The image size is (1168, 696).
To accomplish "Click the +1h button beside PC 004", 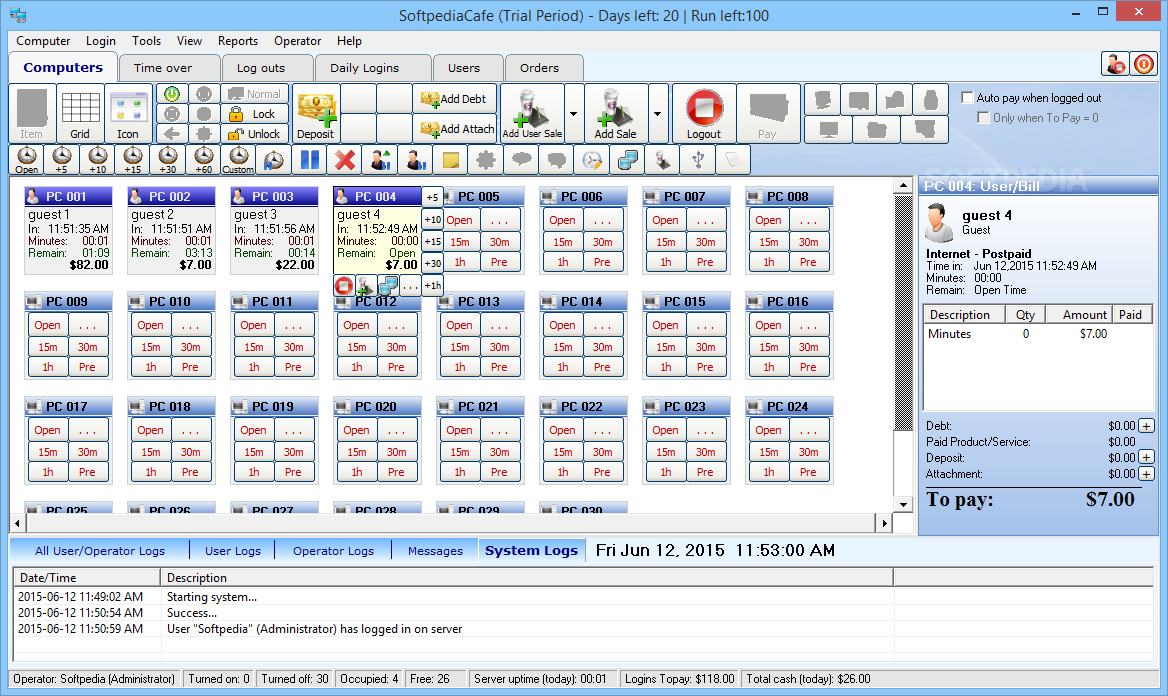I will click(433, 285).
